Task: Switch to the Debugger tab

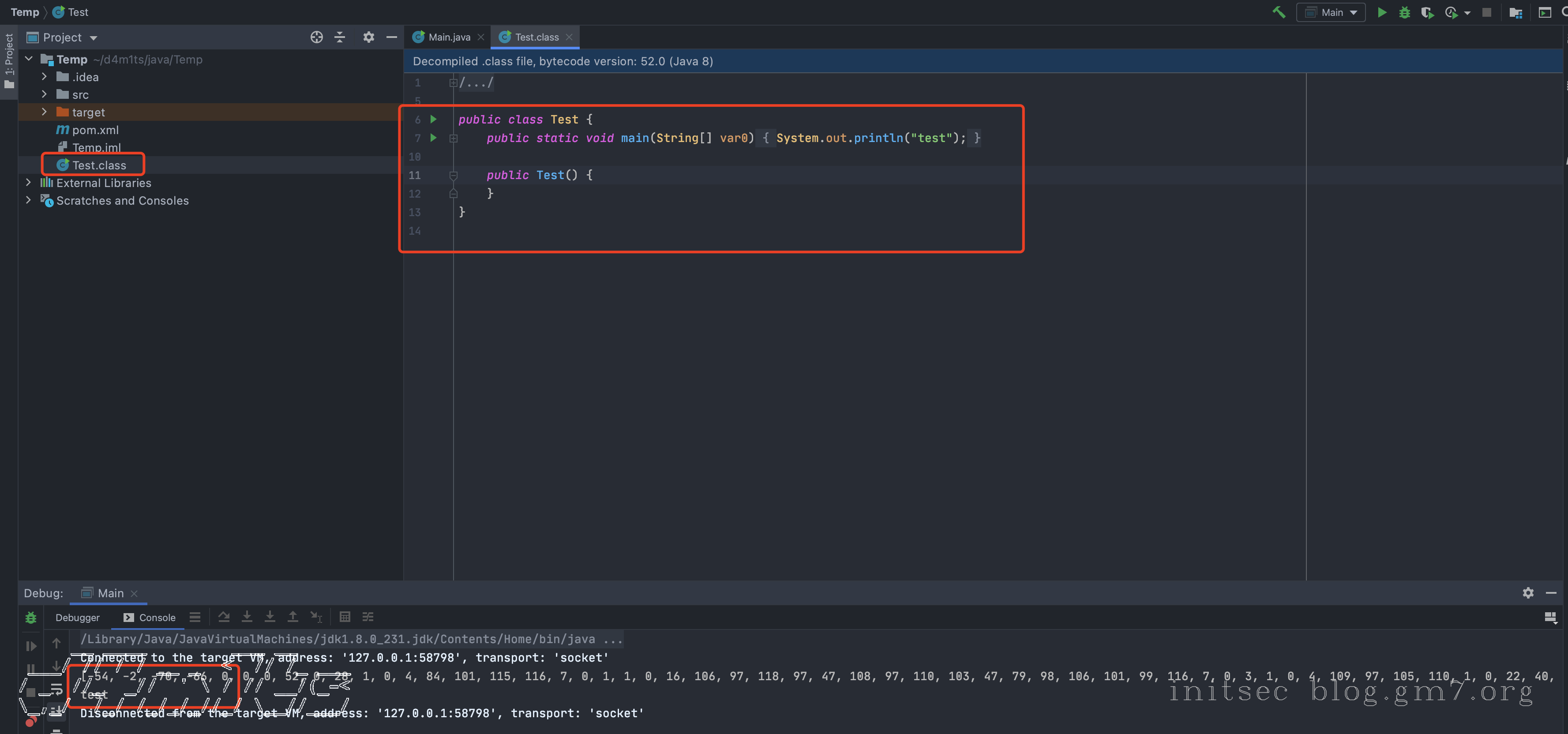Action: [x=77, y=617]
